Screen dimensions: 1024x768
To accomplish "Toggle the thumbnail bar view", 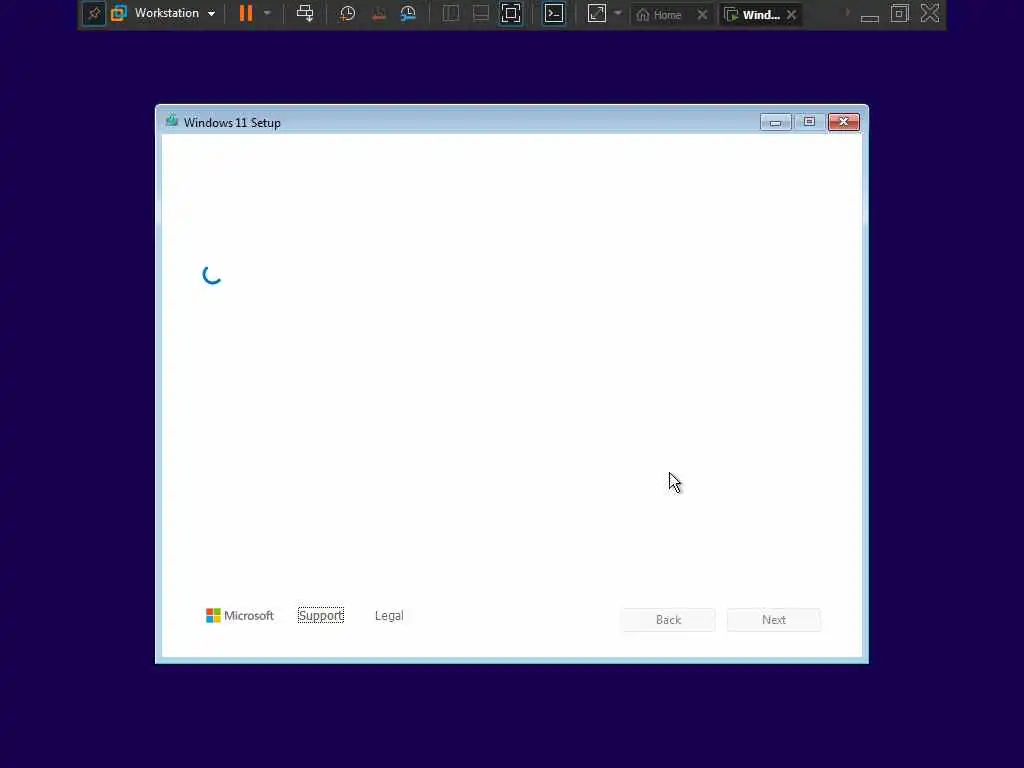I will click(481, 13).
